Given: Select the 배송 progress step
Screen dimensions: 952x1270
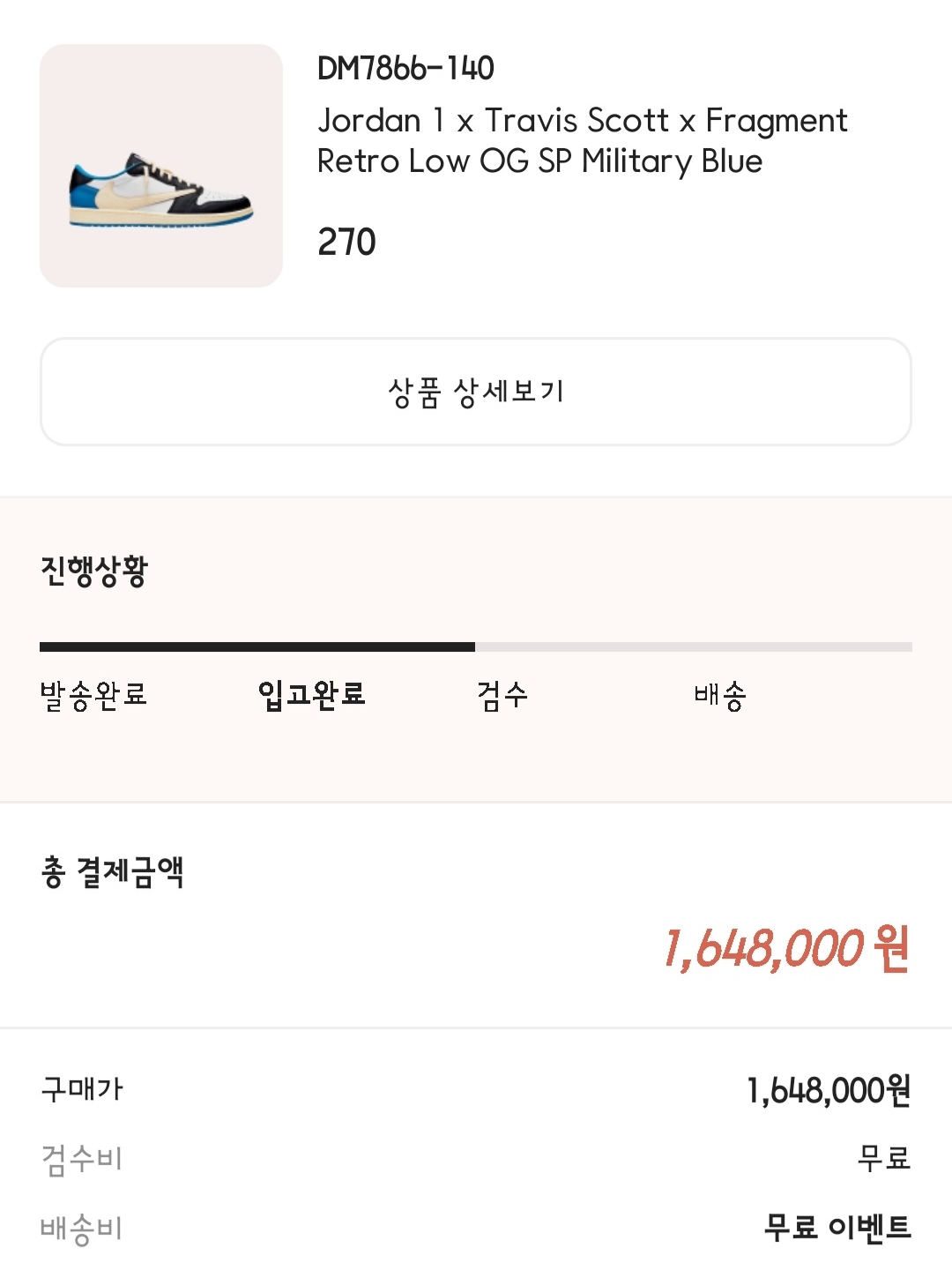Looking at the screenshot, I should tap(720, 695).
